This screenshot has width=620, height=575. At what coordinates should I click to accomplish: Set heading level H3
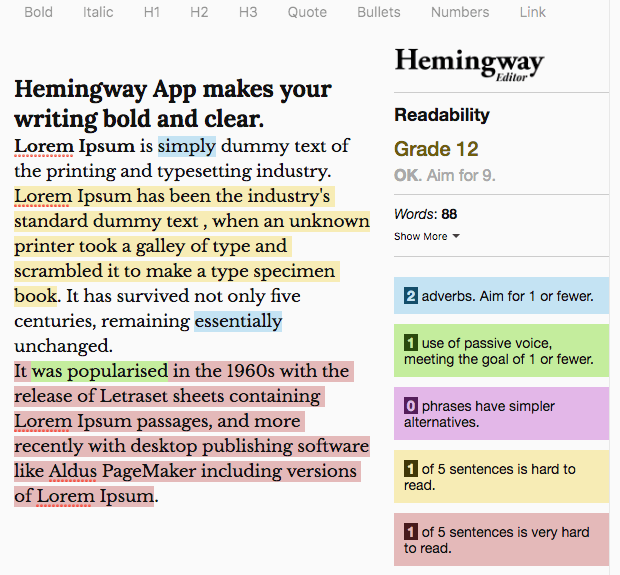pyautogui.click(x=248, y=12)
